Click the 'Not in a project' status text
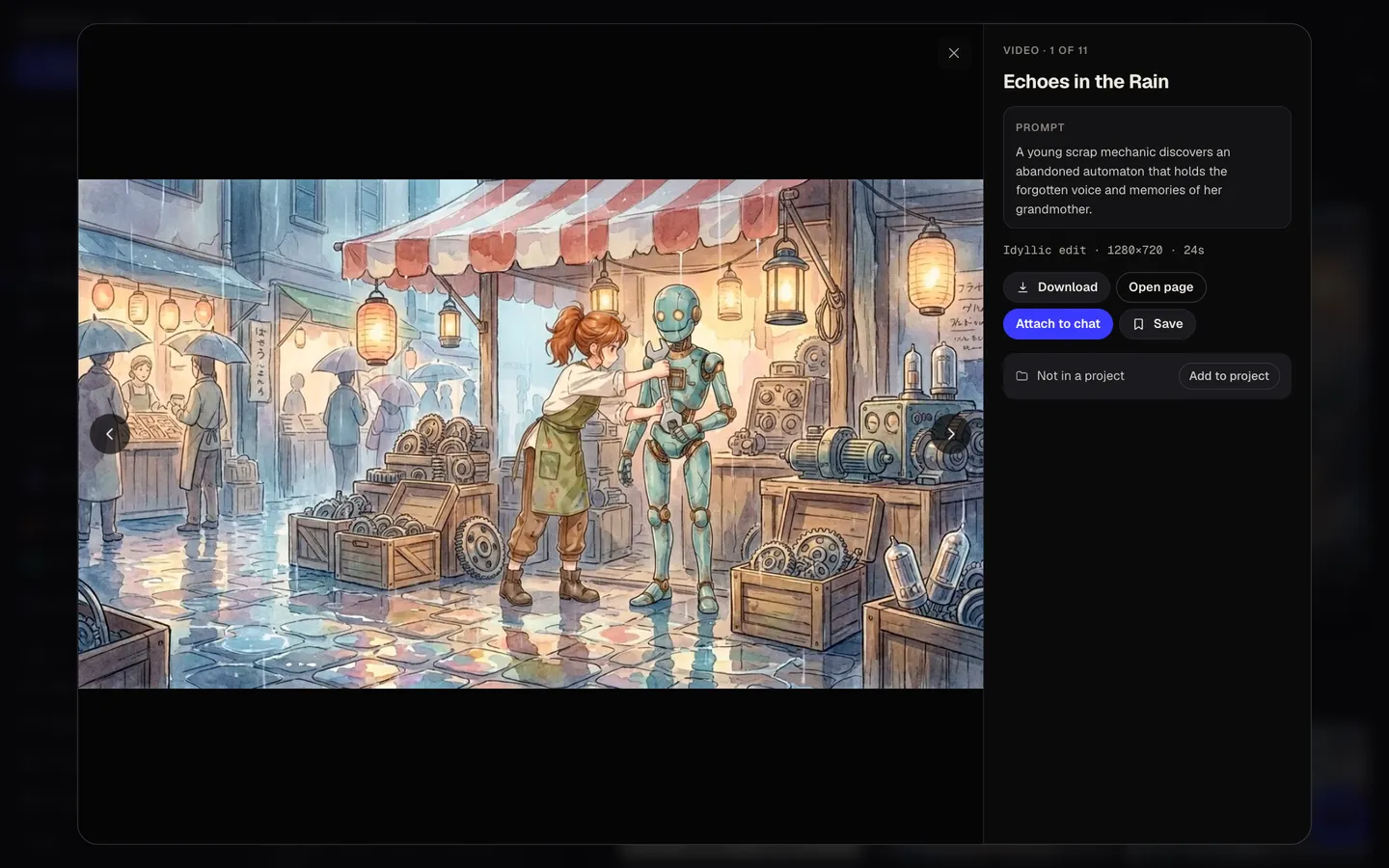 coord(1080,376)
